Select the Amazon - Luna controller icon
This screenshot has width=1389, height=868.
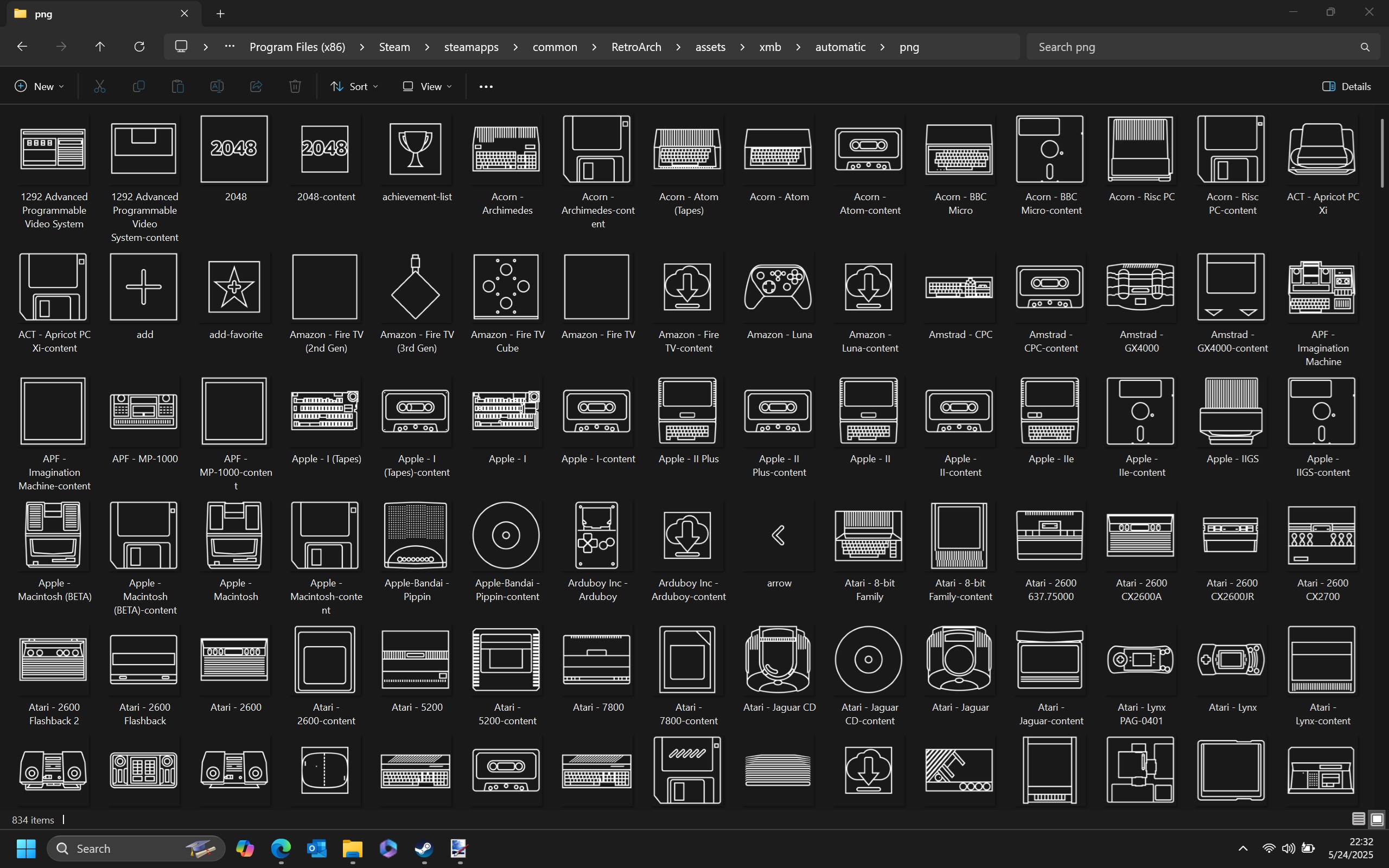[778, 287]
